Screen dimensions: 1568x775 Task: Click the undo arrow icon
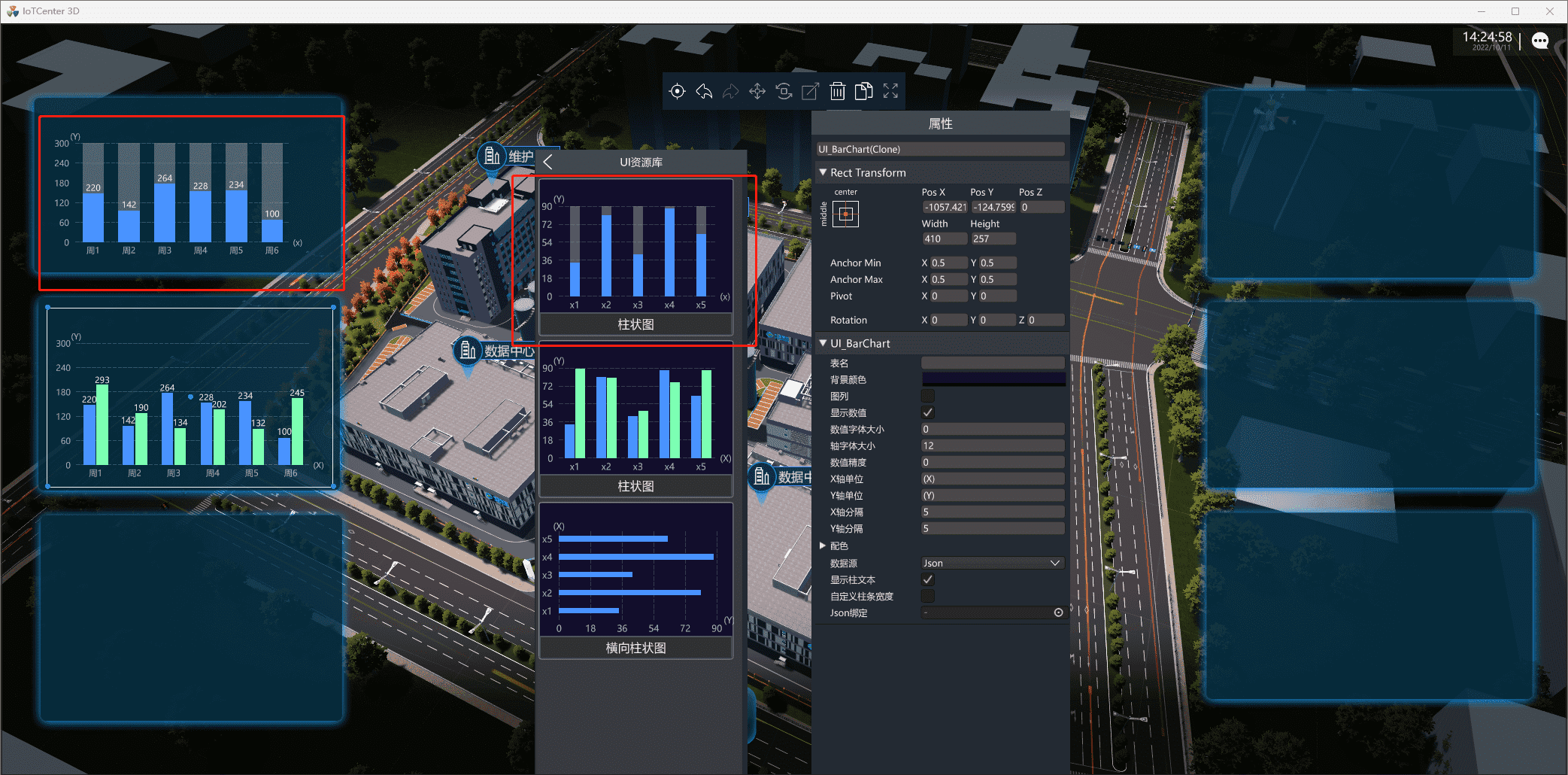(x=704, y=92)
